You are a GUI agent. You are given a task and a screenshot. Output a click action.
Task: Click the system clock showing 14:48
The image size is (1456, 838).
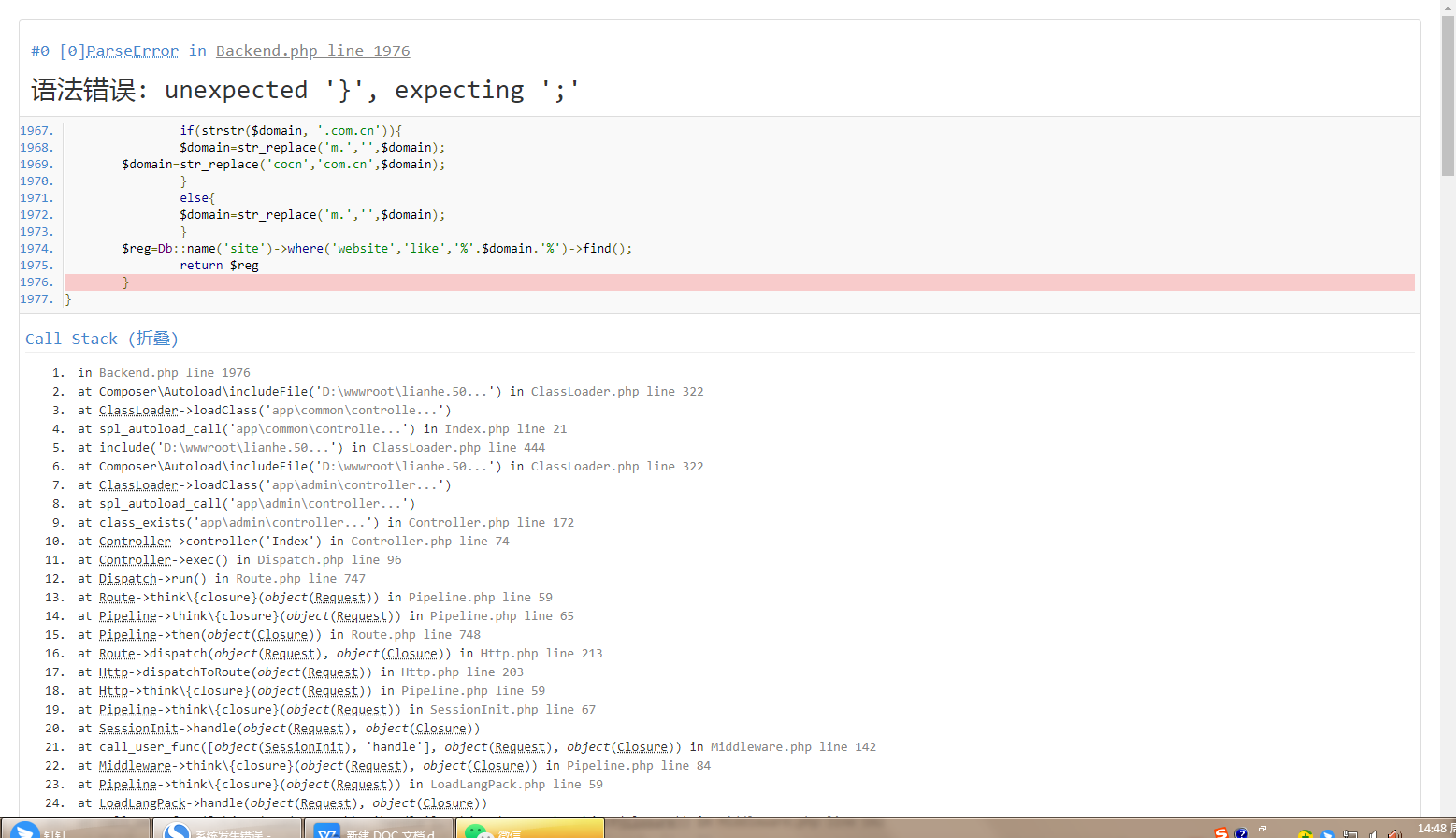[x=1431, y=829]
